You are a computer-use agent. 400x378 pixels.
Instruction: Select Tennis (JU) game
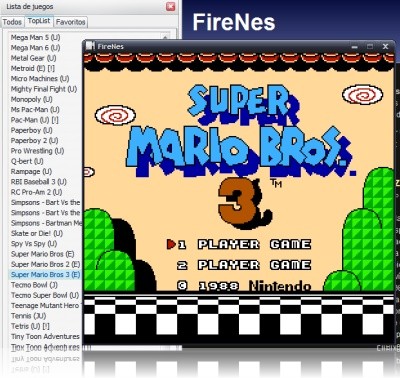[29, 316]
